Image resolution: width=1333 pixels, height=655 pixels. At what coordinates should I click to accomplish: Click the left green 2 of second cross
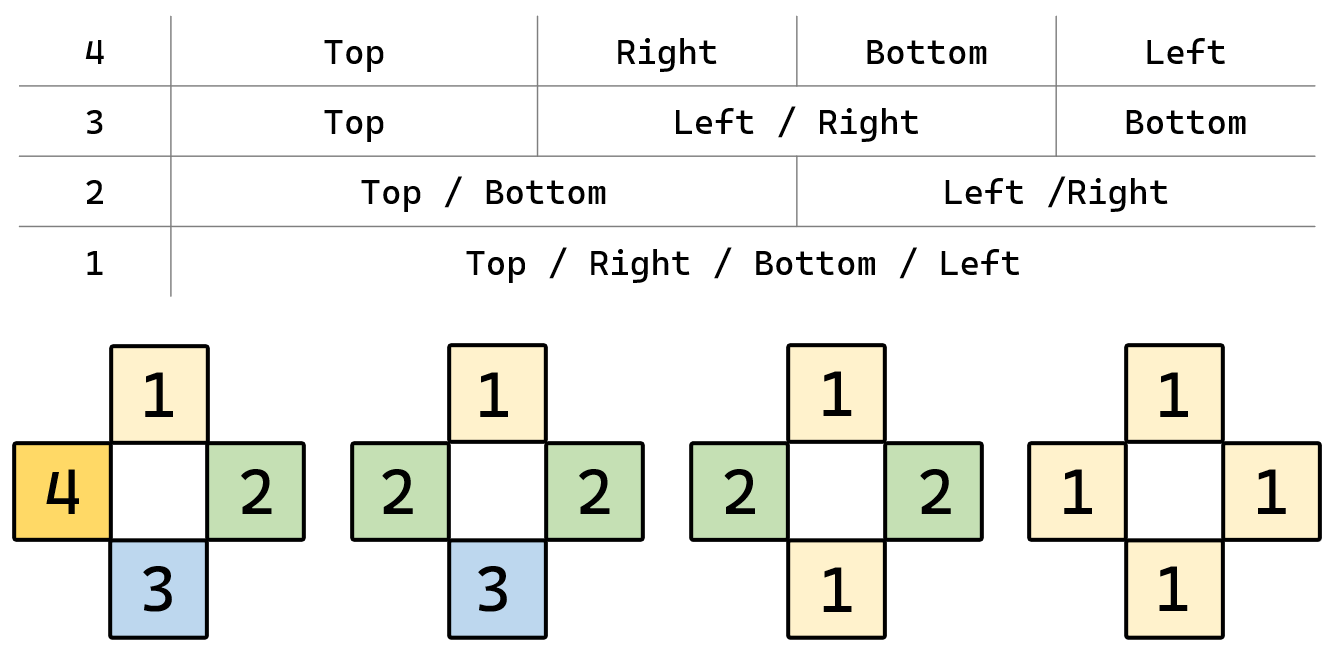tap(400, 492)
